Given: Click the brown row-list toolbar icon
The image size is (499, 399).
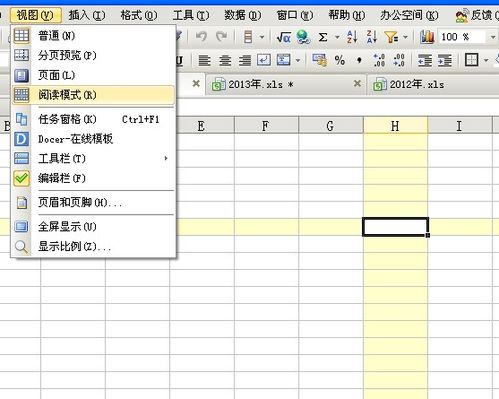Looking at the screenshot, I should (248, 37).
